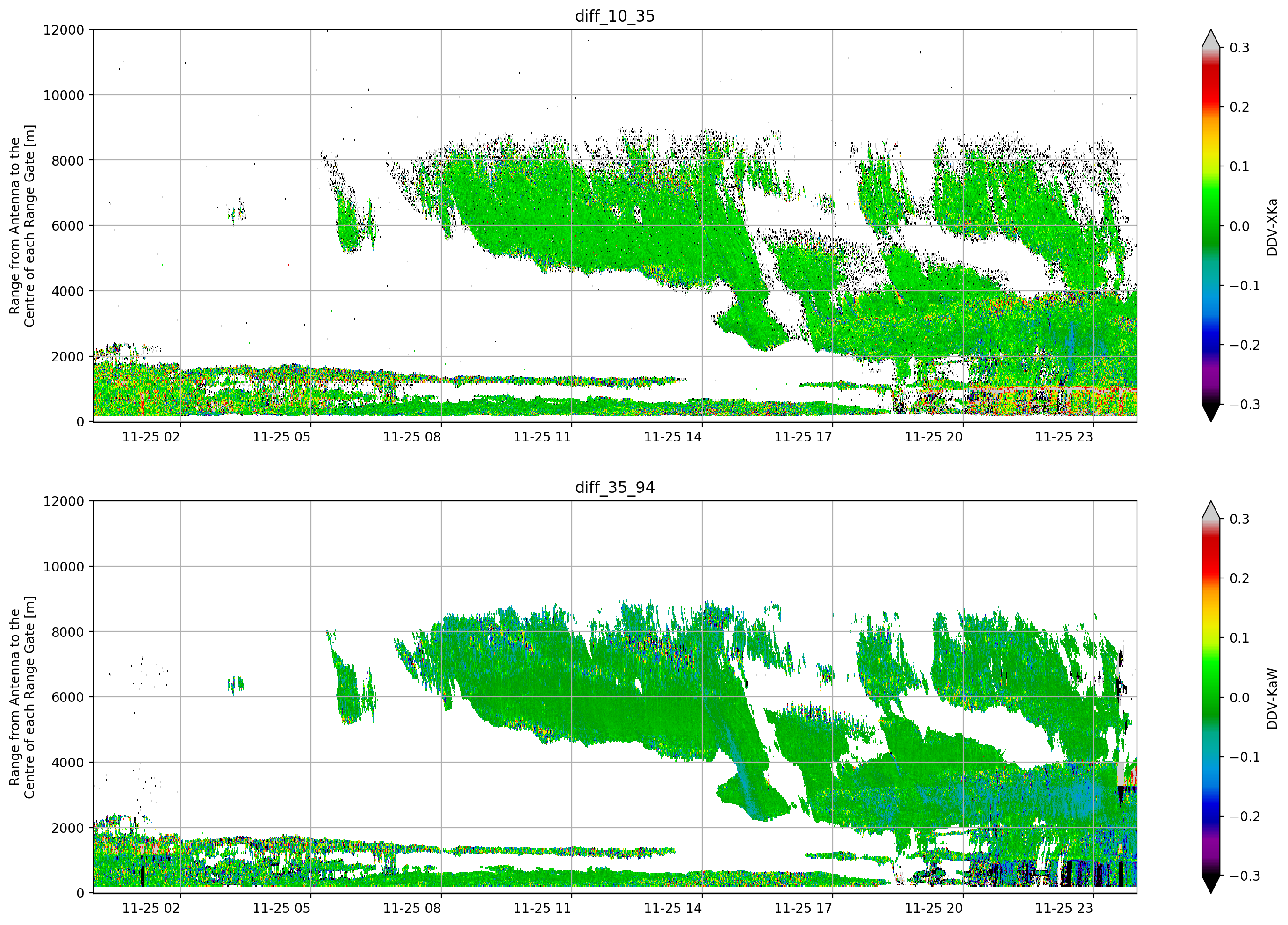Click the 4000 y-tick in diff_35_94 plot
The image size is (1288, 925).
pos(68,763)
